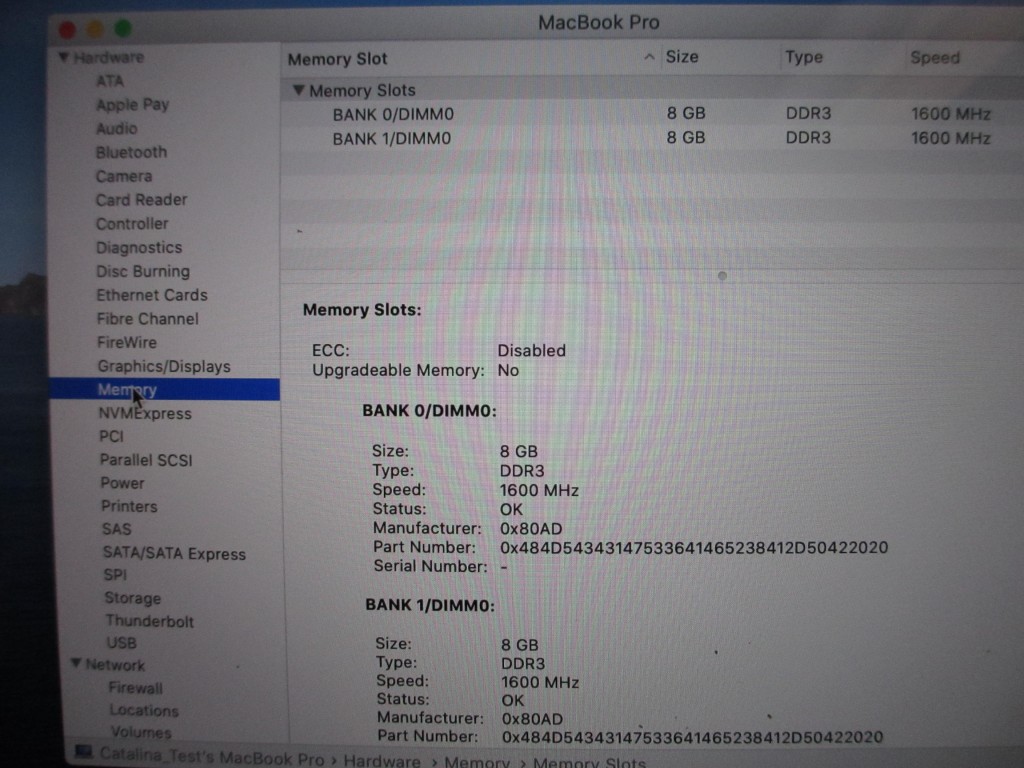Select Fibre Channel in the sidebar
This screenshot has width=1024, height=768.
pos(148,319)
